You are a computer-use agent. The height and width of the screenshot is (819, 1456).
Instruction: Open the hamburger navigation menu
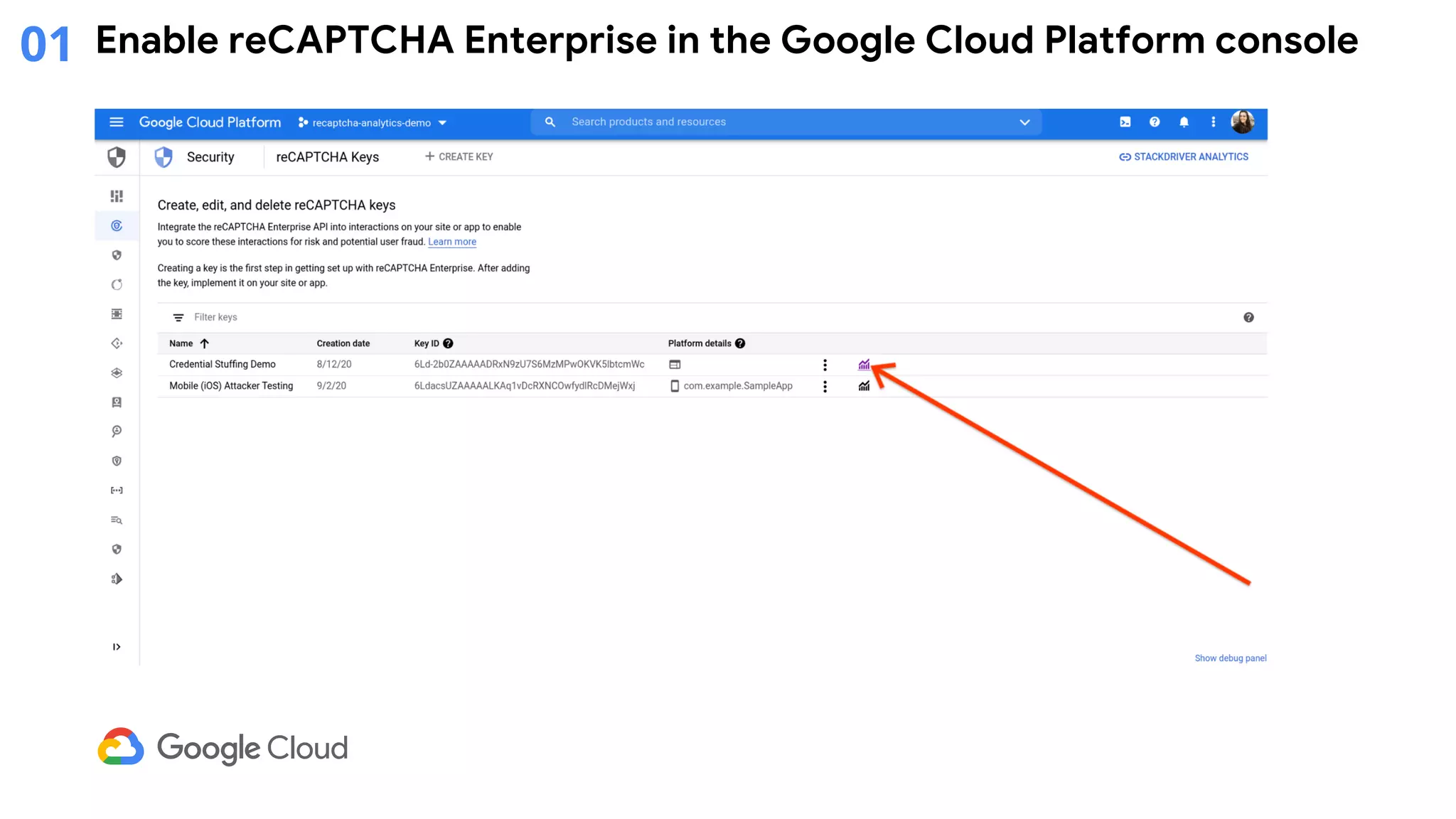pos(117,122)
